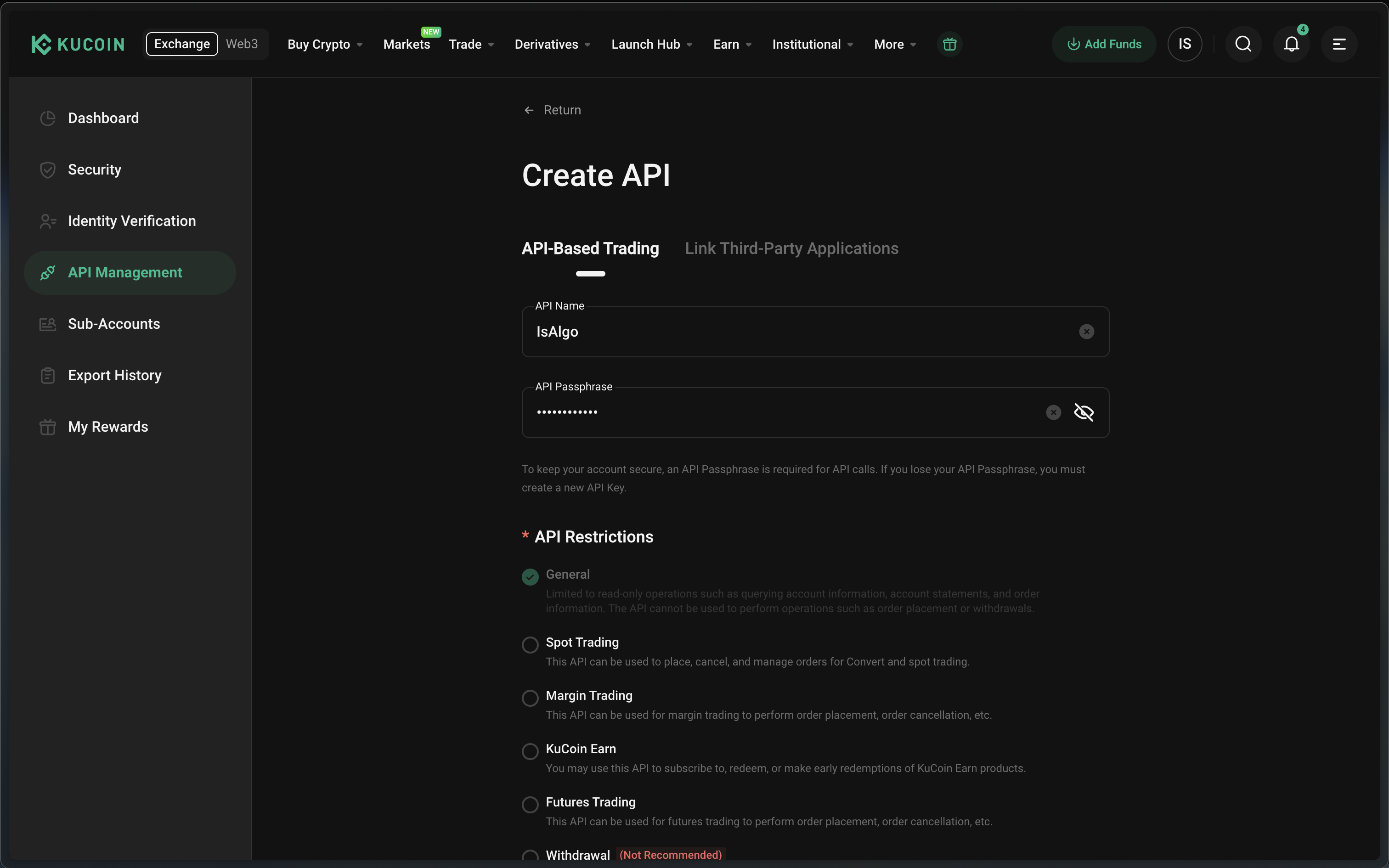Expand the Earn dropdown
Screen dimensions: 1389x868
pos(732,44)
